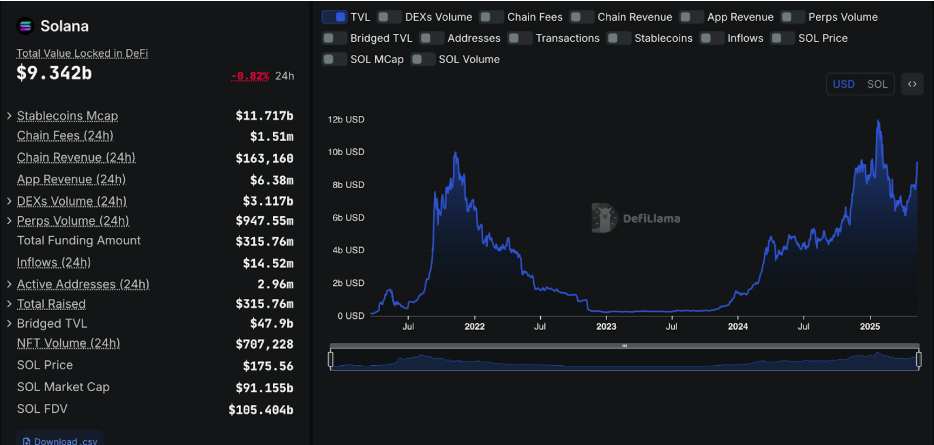
Task: Enable the SOL Volume toggle
Action: tap(423, 59)
